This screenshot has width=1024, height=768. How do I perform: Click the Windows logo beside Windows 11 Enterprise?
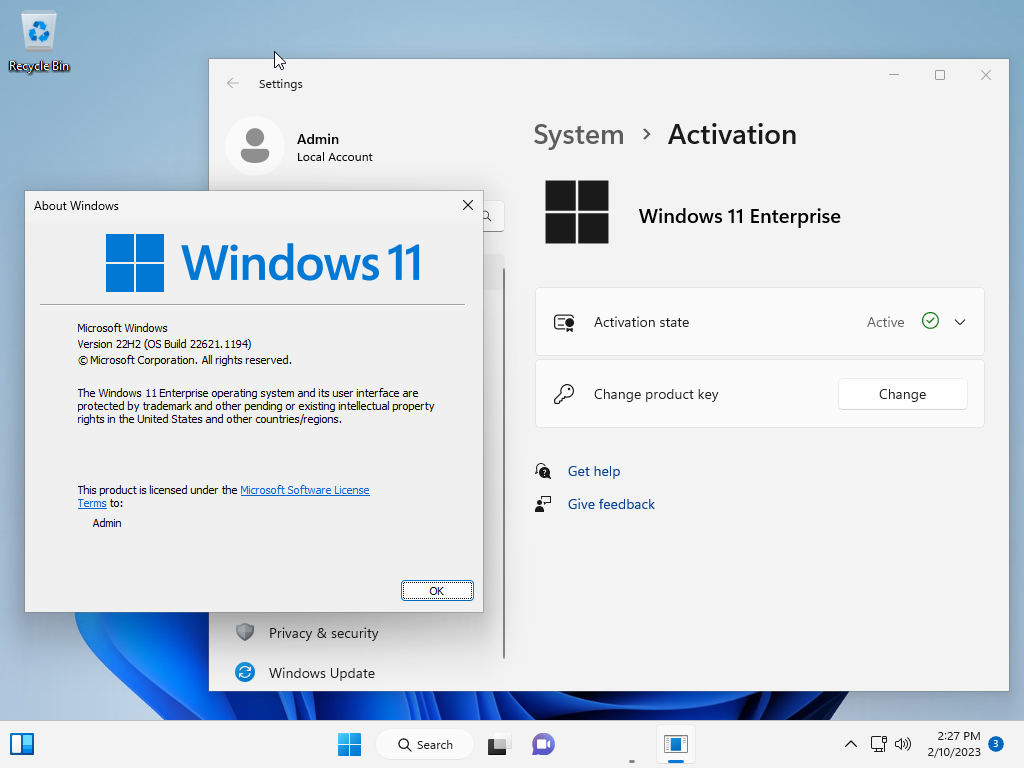coord(577,212)
